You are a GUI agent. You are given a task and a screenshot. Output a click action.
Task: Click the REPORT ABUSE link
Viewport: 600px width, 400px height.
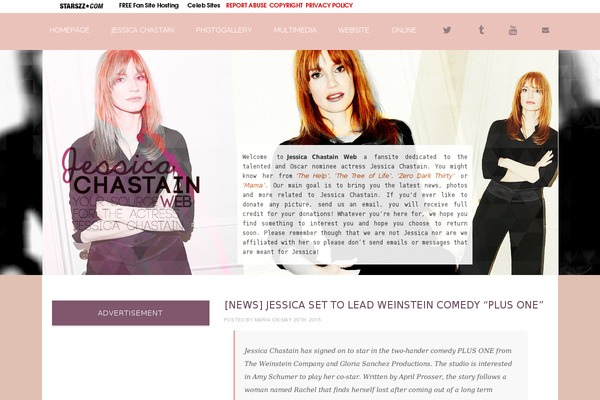click(246, 6)
